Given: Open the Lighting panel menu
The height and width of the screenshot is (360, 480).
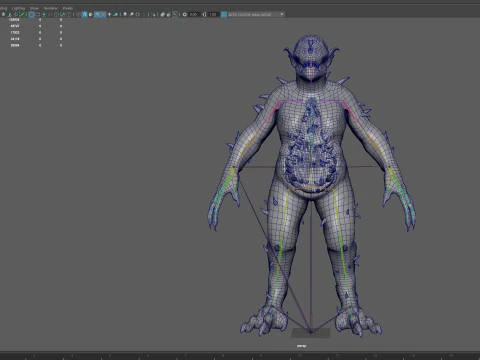Looking at the screenshot, I should click(x=18, y=8).
